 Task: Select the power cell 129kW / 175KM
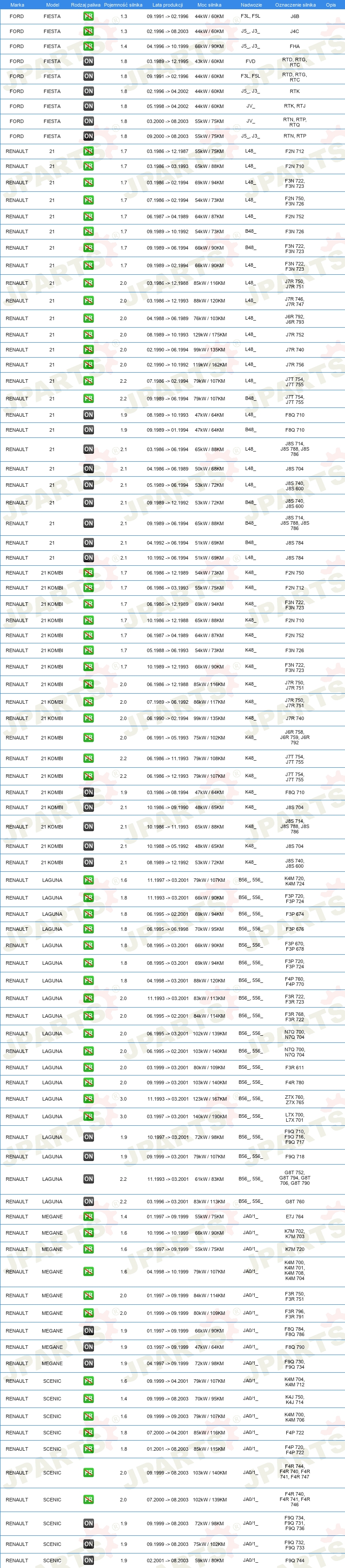click(210, 335)
